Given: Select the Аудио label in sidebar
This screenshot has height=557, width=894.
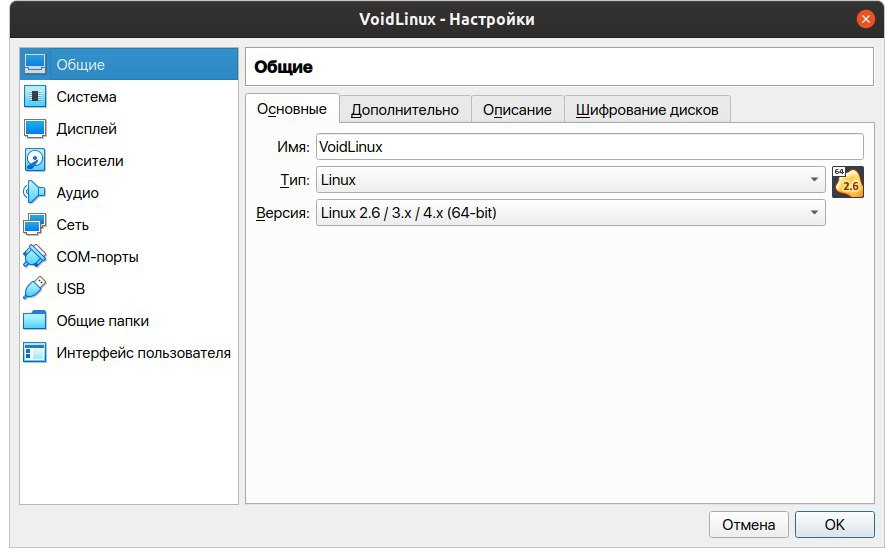Looking at the screenshot, I should point(78,193).
